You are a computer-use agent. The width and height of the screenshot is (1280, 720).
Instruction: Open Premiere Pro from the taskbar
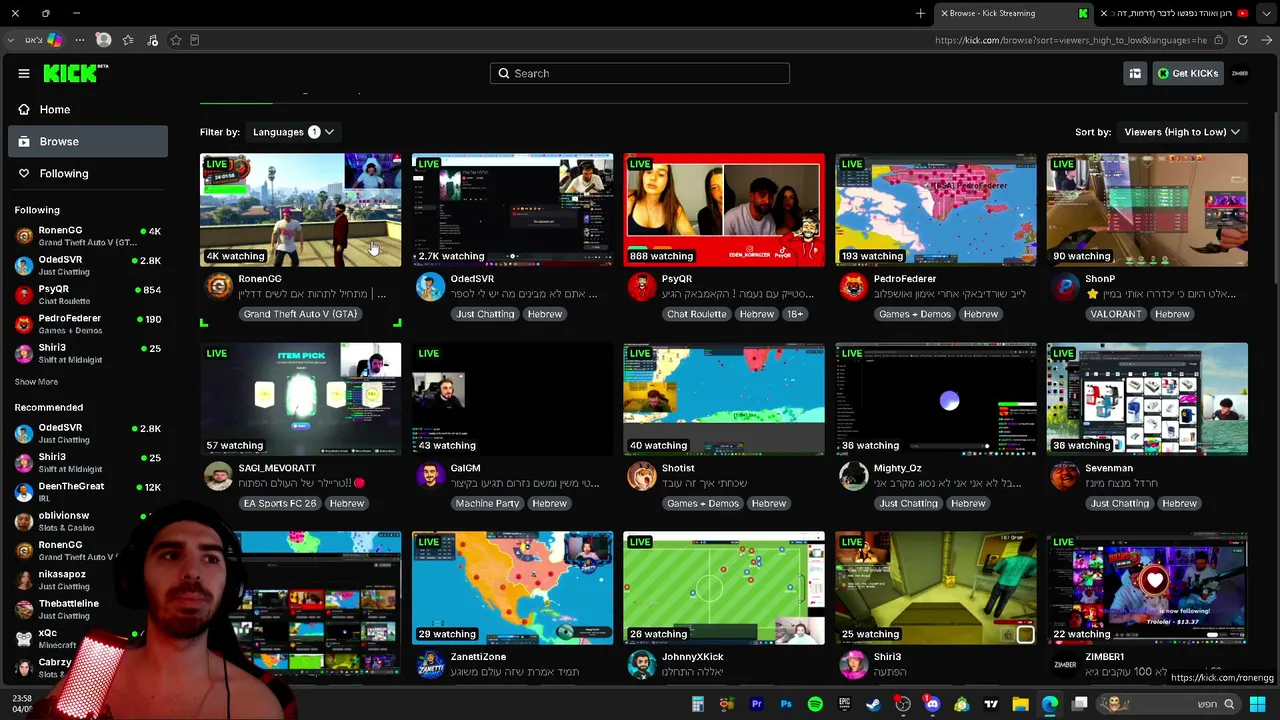756,704
